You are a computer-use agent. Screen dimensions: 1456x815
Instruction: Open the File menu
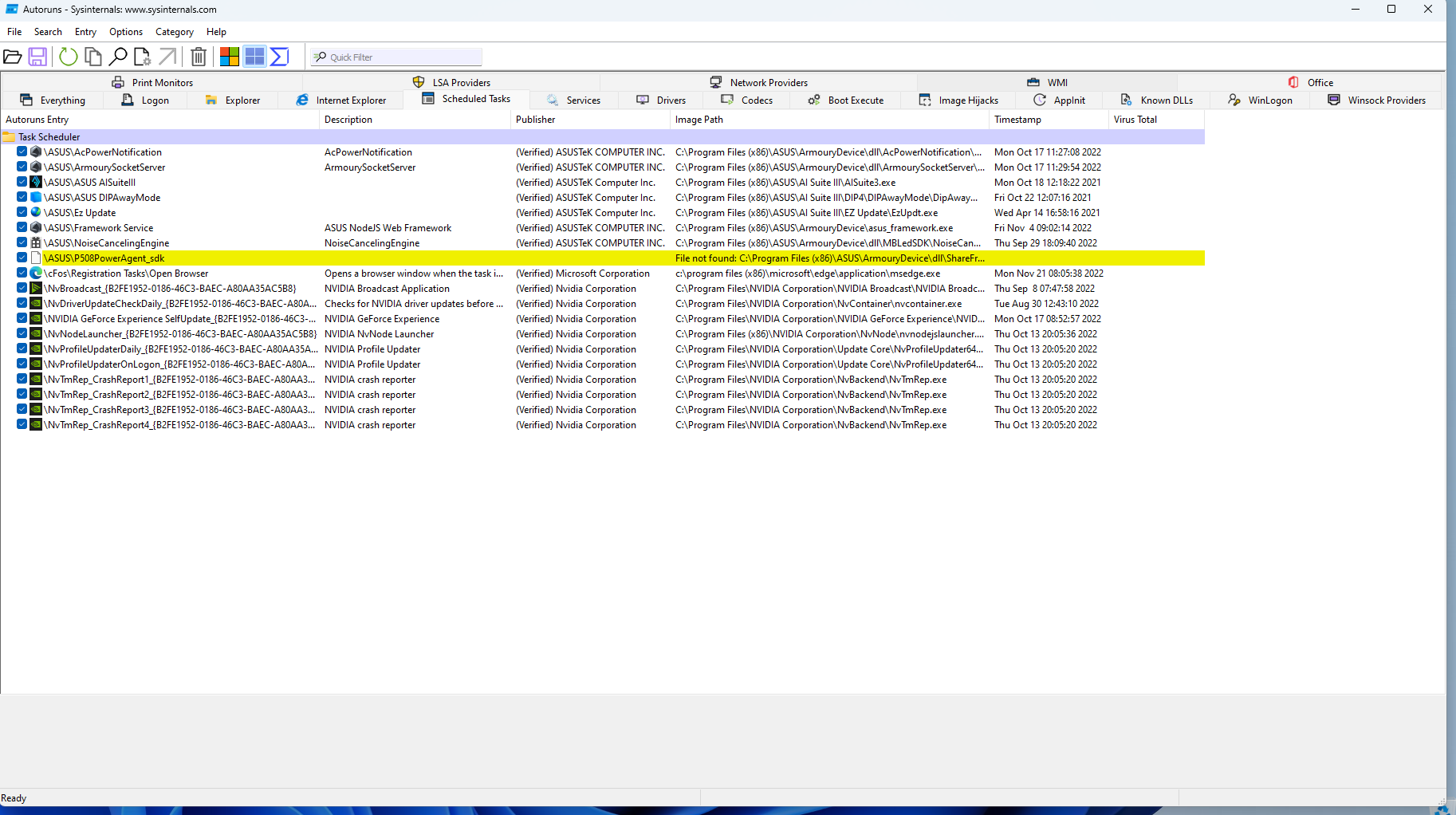[14, 32]
